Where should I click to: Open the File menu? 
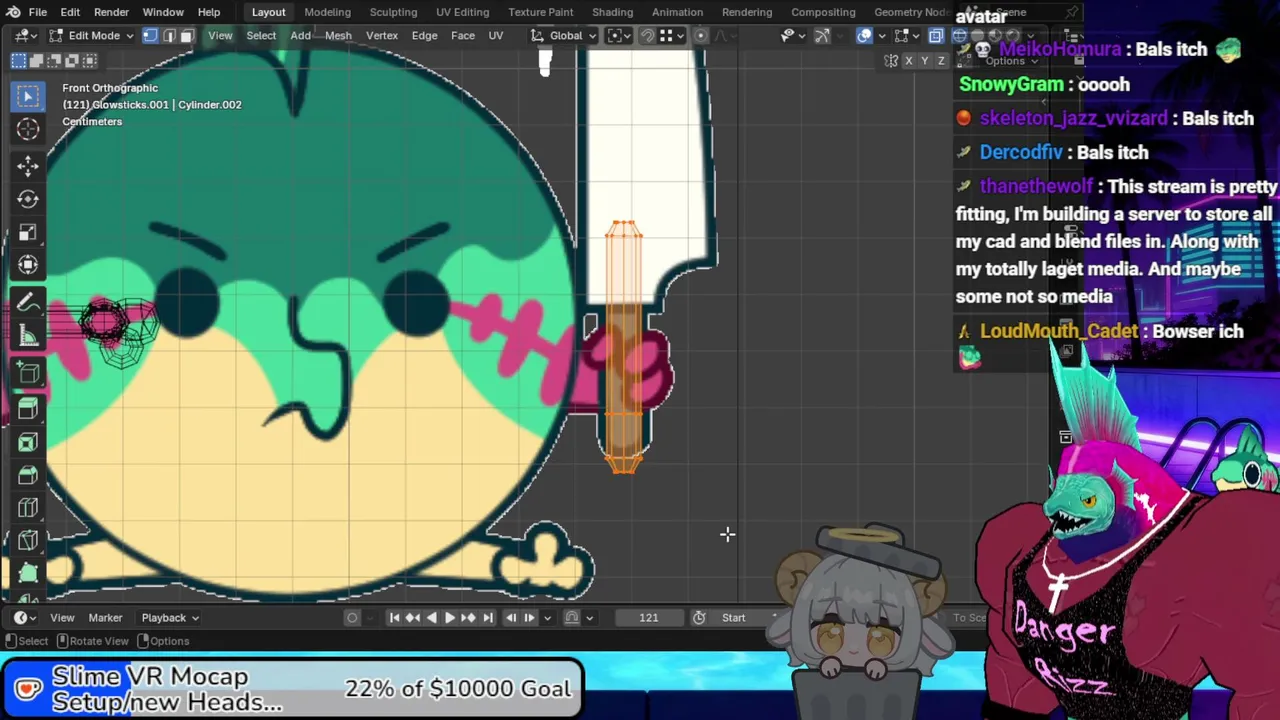38,12
